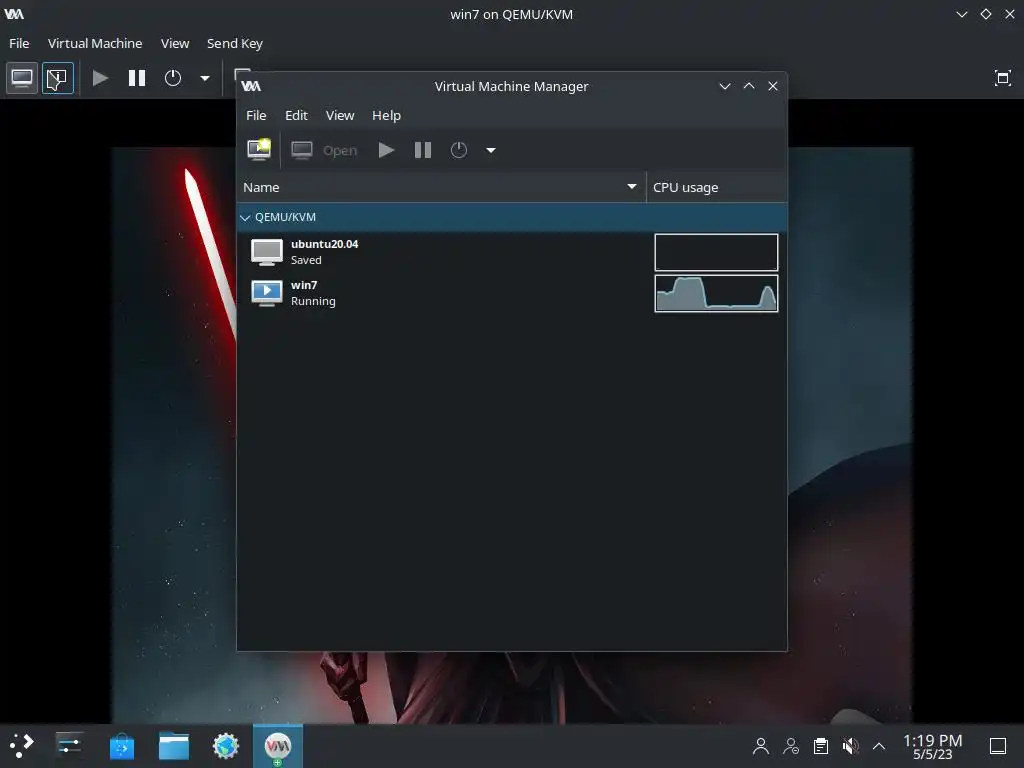Shut down VM via win7 window power icon
Screen dimensions: 1024x768
click(172, 78)
